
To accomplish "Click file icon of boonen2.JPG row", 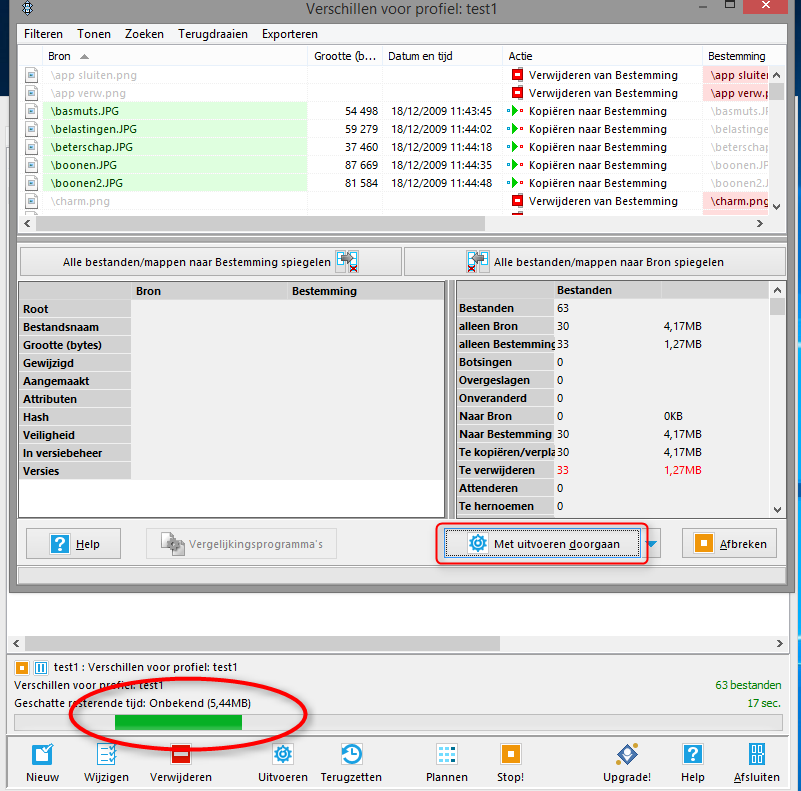I will (x=32, y=183).
